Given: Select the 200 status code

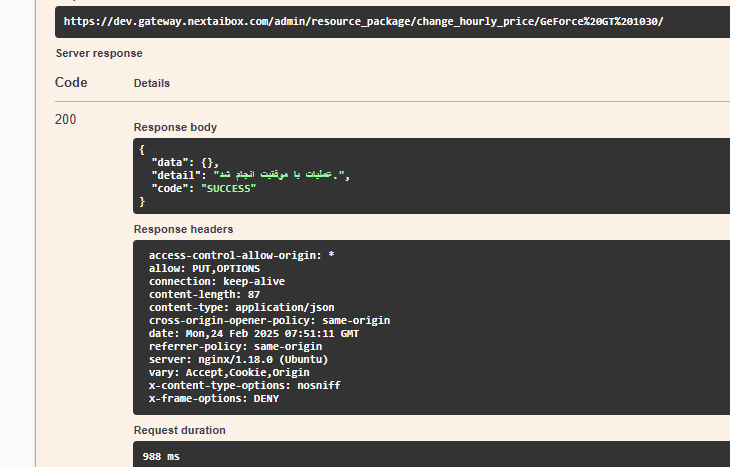Looking at the screenshot, I should coord(66,120).
